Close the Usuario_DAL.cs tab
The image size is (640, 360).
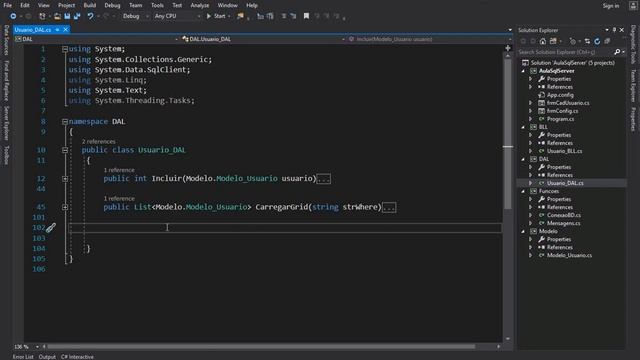65,30
